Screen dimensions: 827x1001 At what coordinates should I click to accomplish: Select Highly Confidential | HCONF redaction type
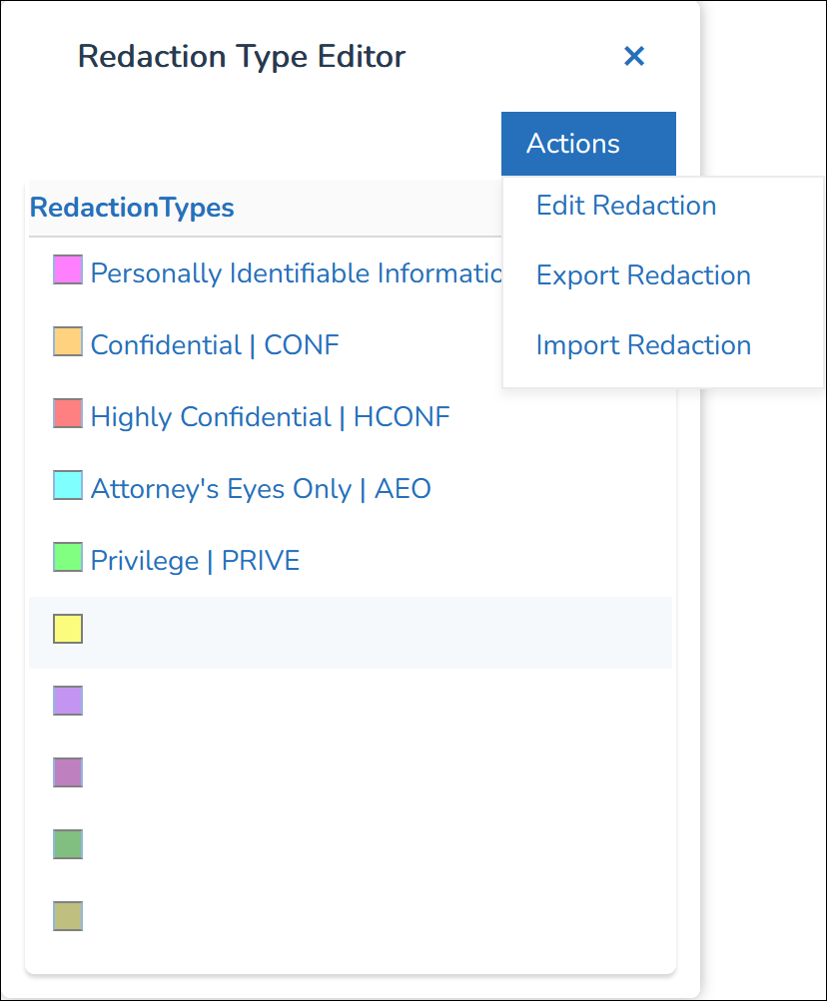pos(270,417)
